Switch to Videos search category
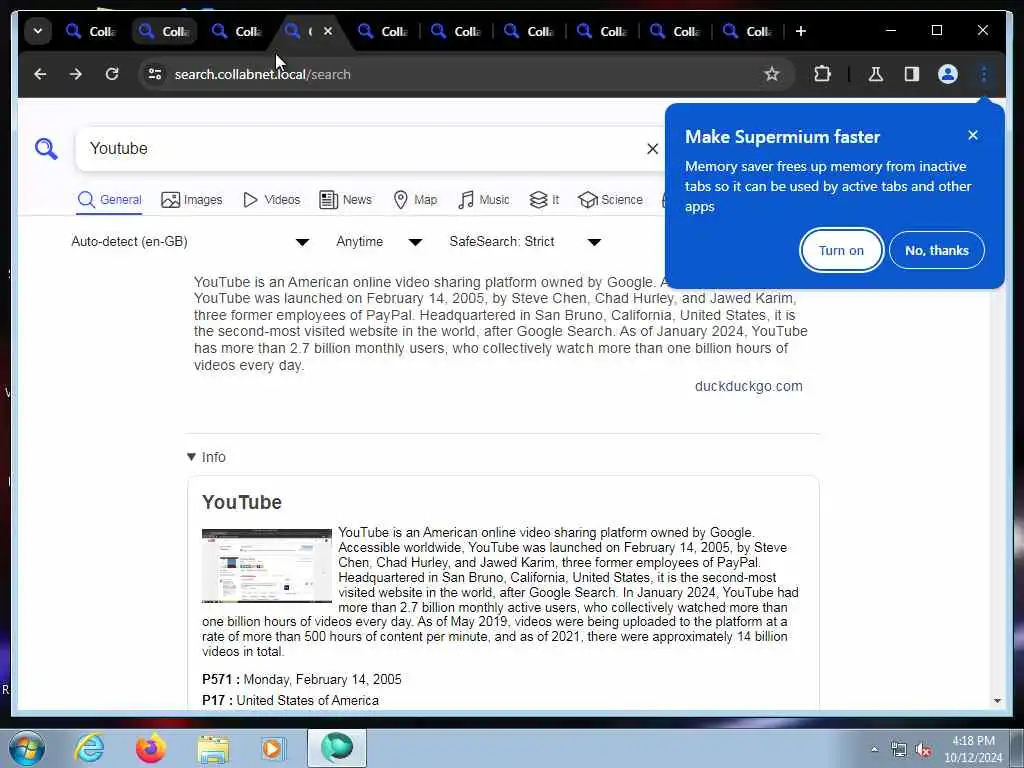This screenshot has height=768, width=1024. [271, 200]
